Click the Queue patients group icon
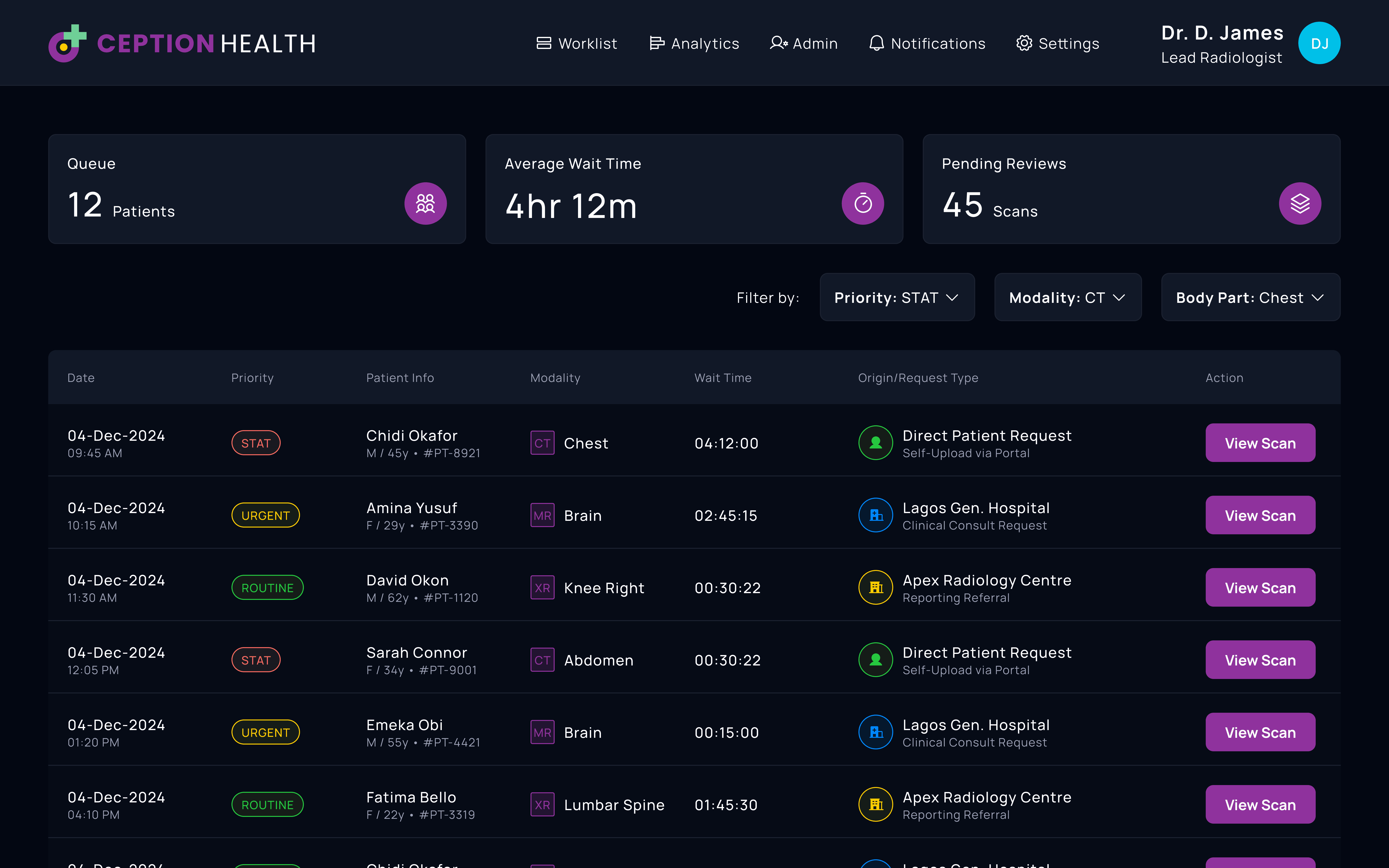This screenshot has width=1389, height=868. pyautogui.click(x=425, y=203)
